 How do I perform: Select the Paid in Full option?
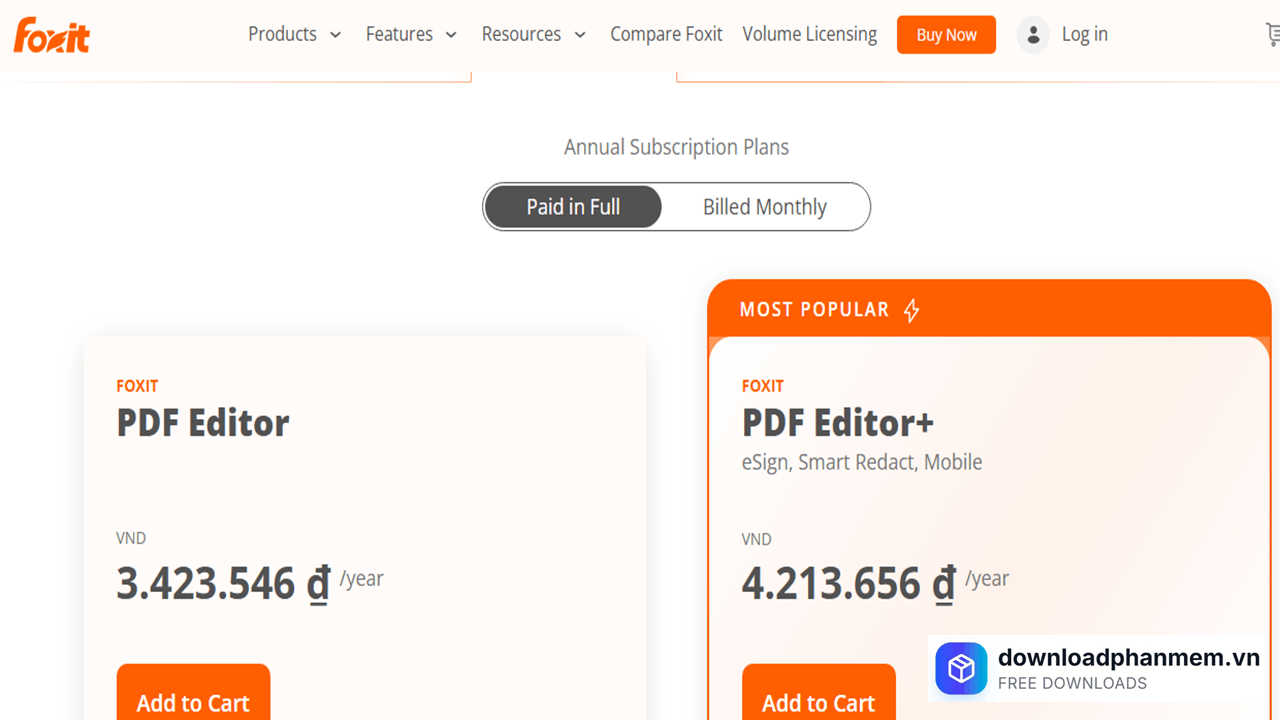[x=573, y=207]
